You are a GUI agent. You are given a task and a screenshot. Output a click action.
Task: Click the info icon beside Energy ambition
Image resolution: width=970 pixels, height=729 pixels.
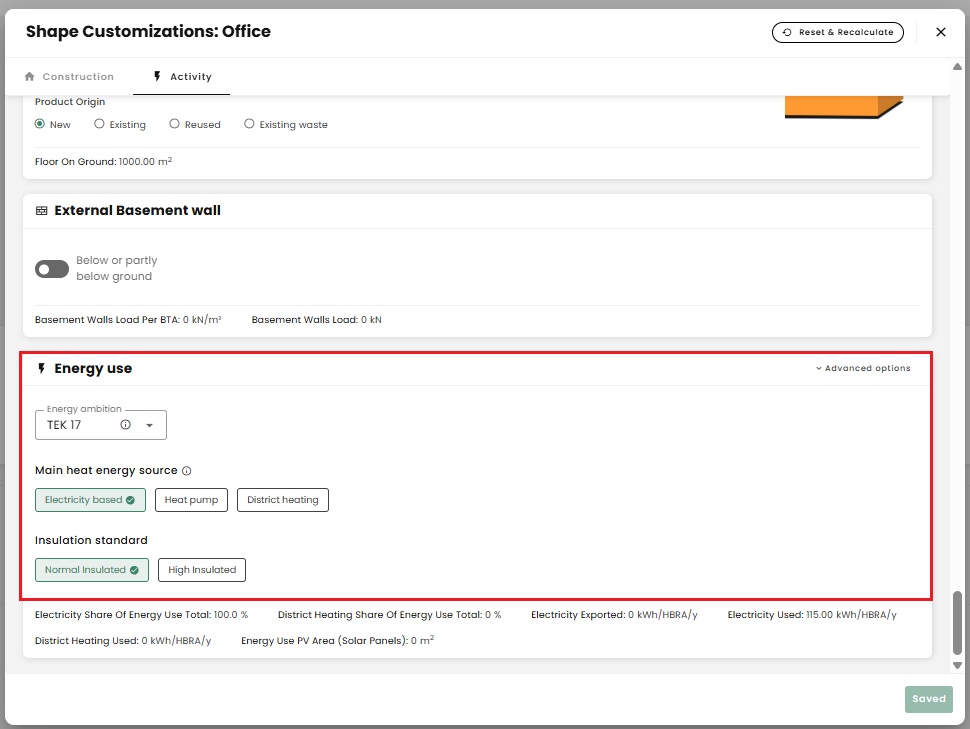point(126,425)
